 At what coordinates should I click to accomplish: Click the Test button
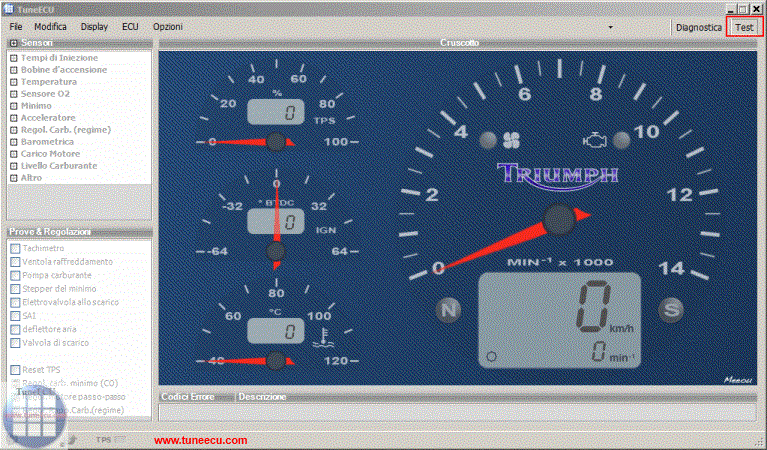[x=744, y=27]
